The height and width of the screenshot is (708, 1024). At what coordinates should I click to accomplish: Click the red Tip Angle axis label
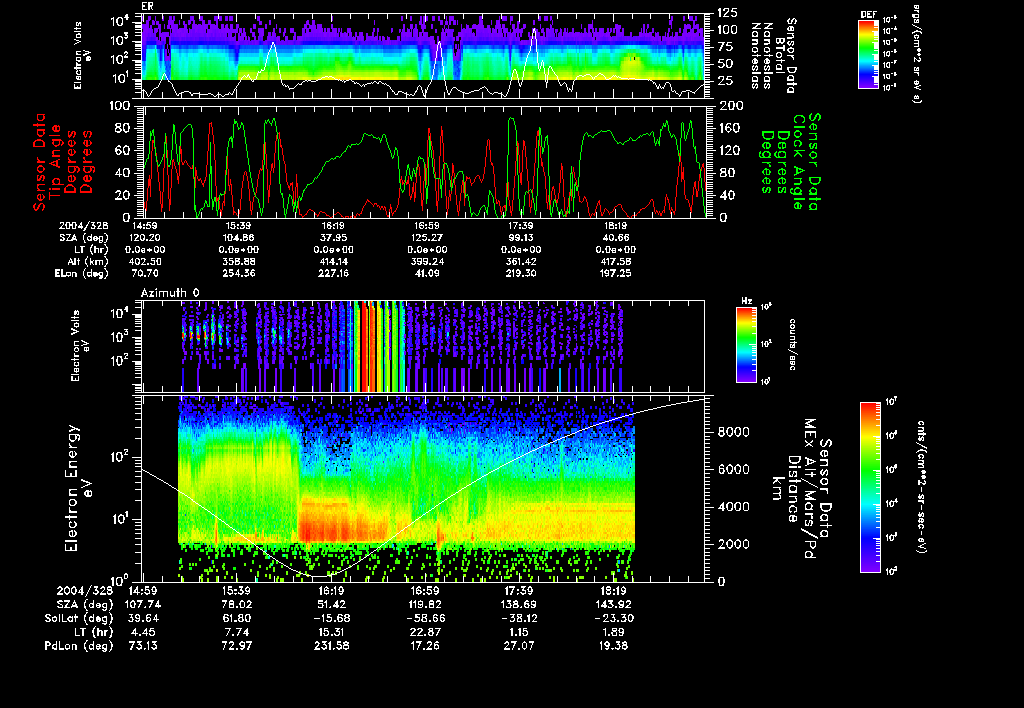click(x=63, y=162)
